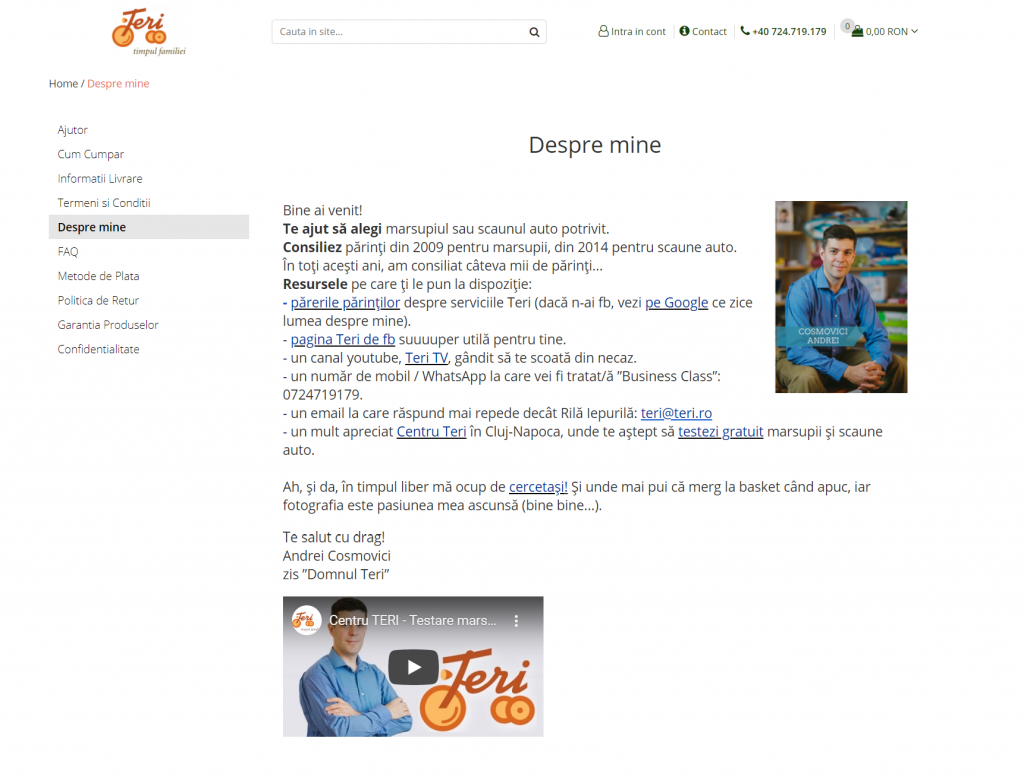The image size is (1024, 779).
Task: Click the 'zis "Domnul Teri"' line
Action: [x=336, y=574]
